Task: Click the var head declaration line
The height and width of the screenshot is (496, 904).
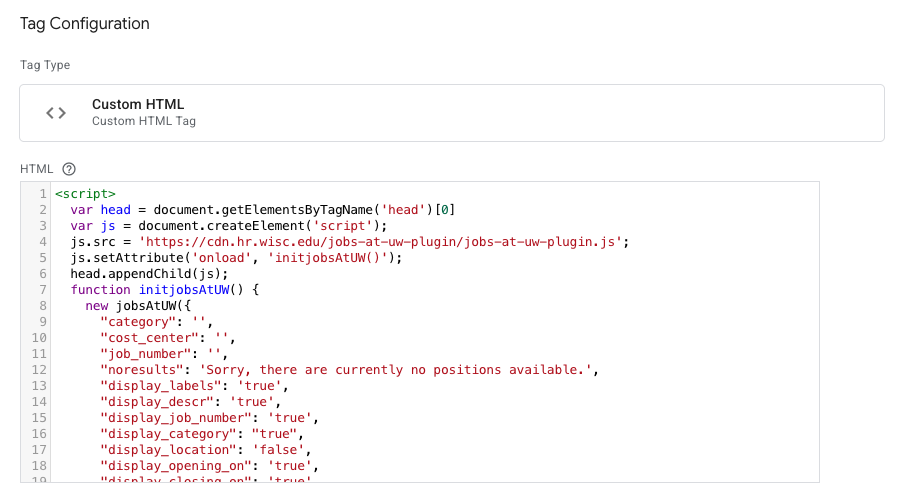Action: tap(262, 209)
